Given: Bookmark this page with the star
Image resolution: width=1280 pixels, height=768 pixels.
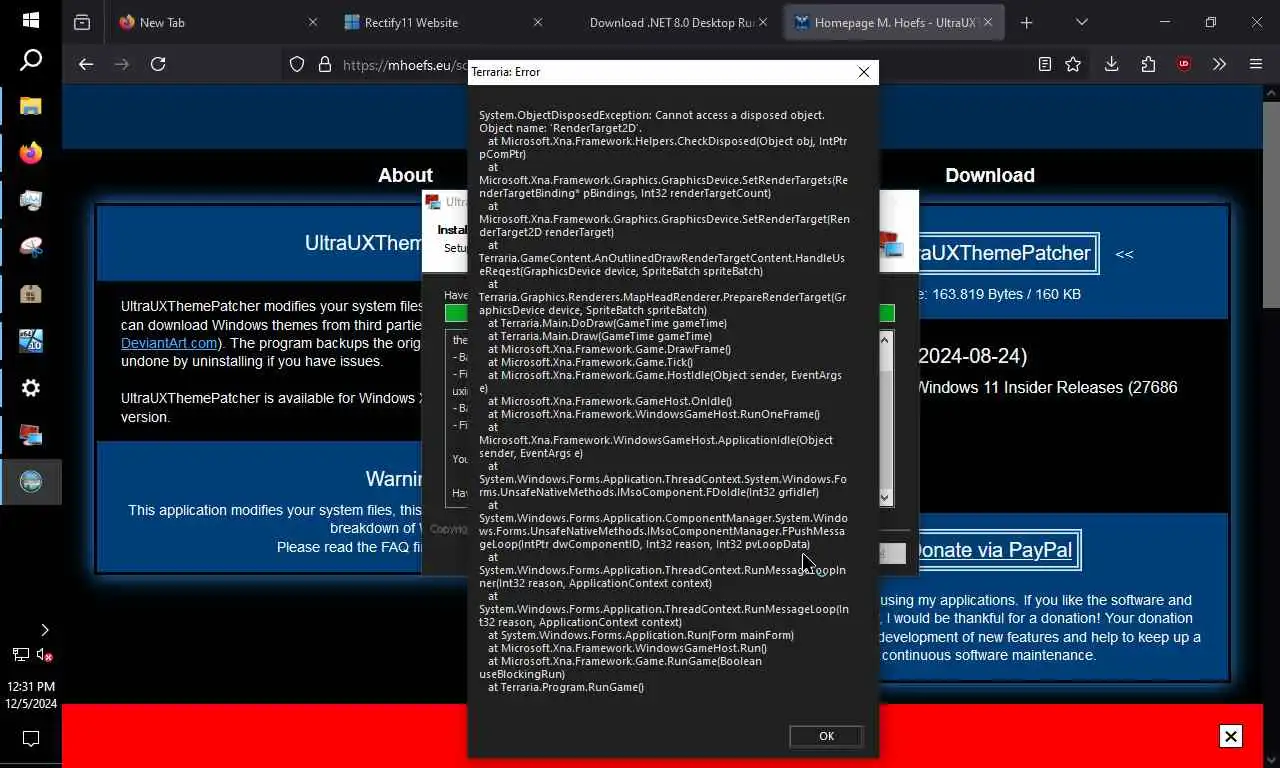Looking at the screenshot, I should 1073,64.
